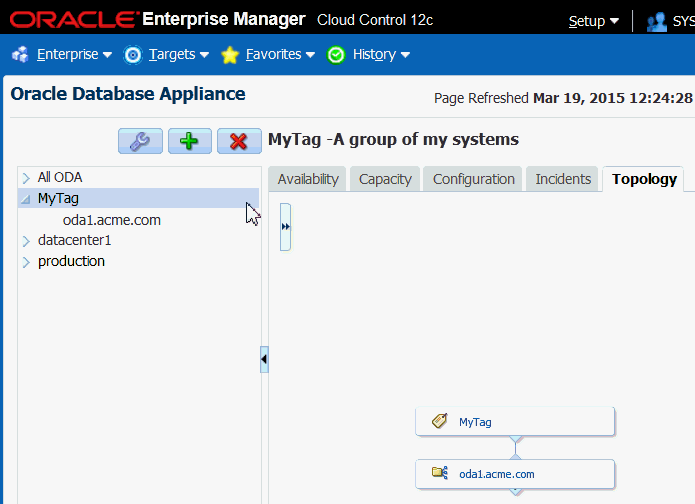Collapse connector below the MyTag topology node
Viewport: 695px width, 504px height.
515,439
